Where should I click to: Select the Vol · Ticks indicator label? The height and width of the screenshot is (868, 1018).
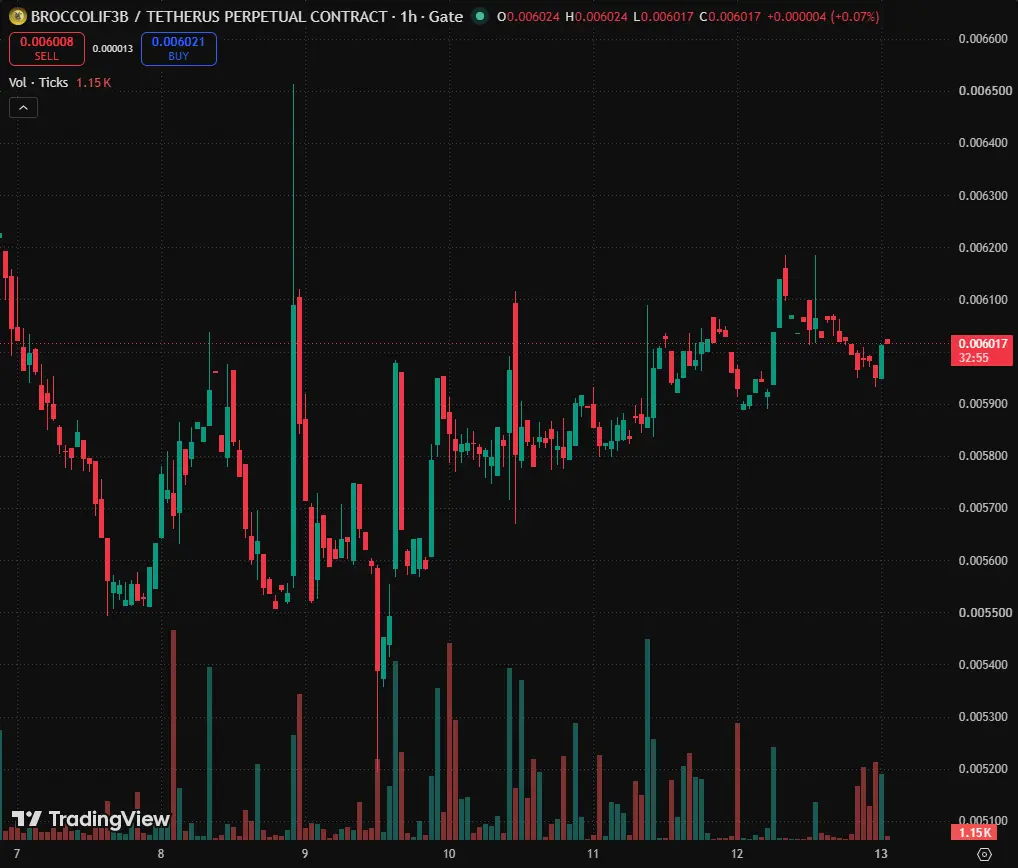[x=38, y=82]
